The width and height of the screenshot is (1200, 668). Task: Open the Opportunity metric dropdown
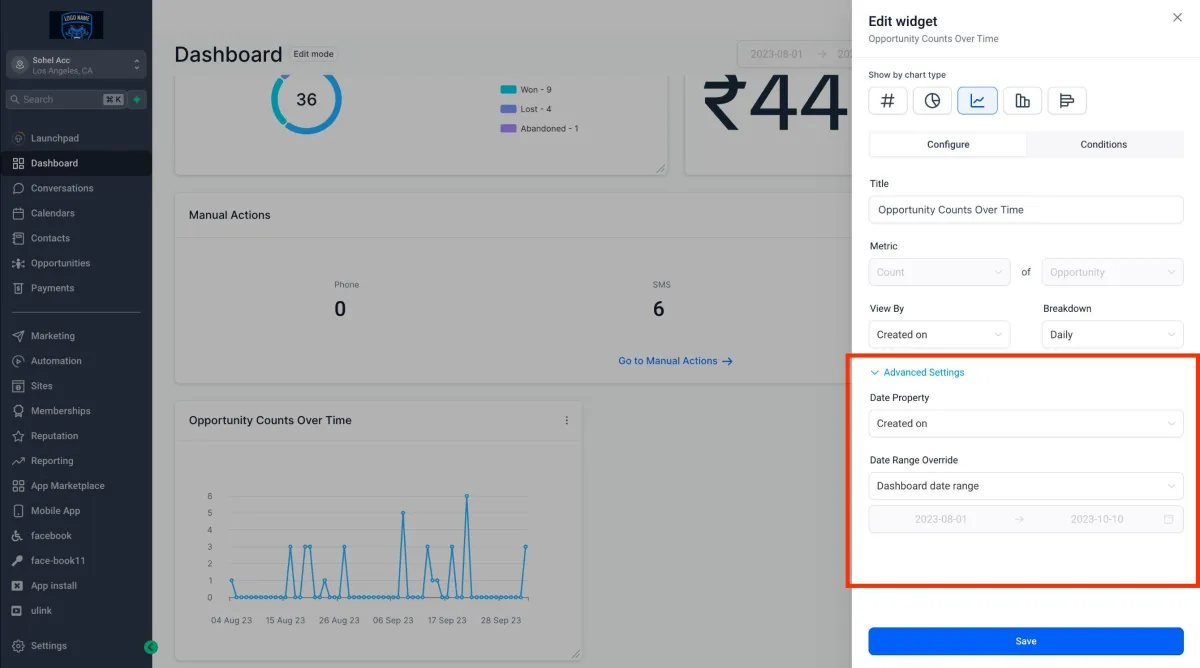click(1113, 272)
